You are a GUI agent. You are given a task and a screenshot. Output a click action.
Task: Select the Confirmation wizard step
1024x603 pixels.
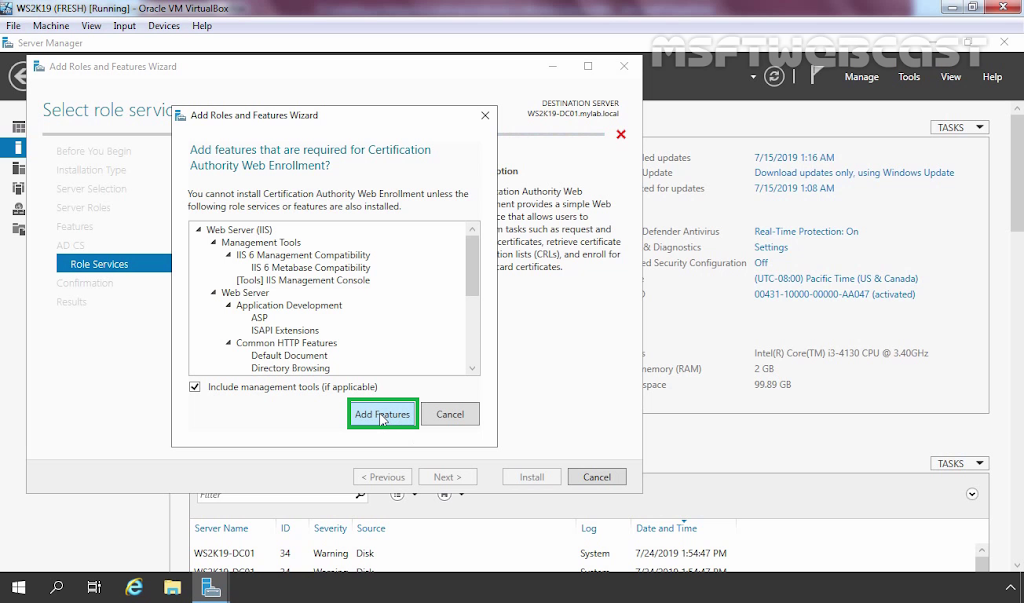(85, 283)
